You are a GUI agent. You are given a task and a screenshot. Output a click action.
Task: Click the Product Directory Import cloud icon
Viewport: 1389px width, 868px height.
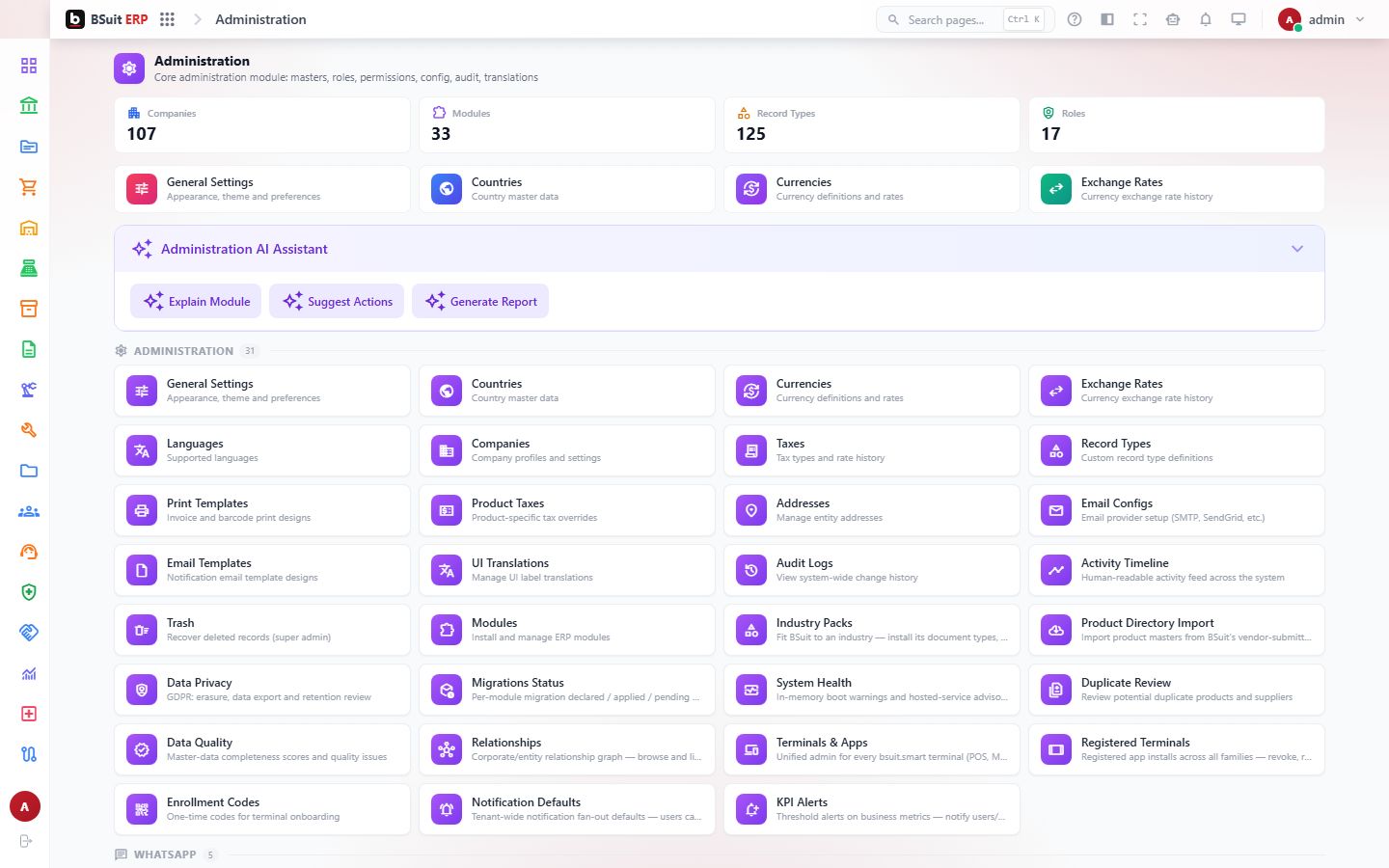pyautogui.click(x=1056, y=630)
